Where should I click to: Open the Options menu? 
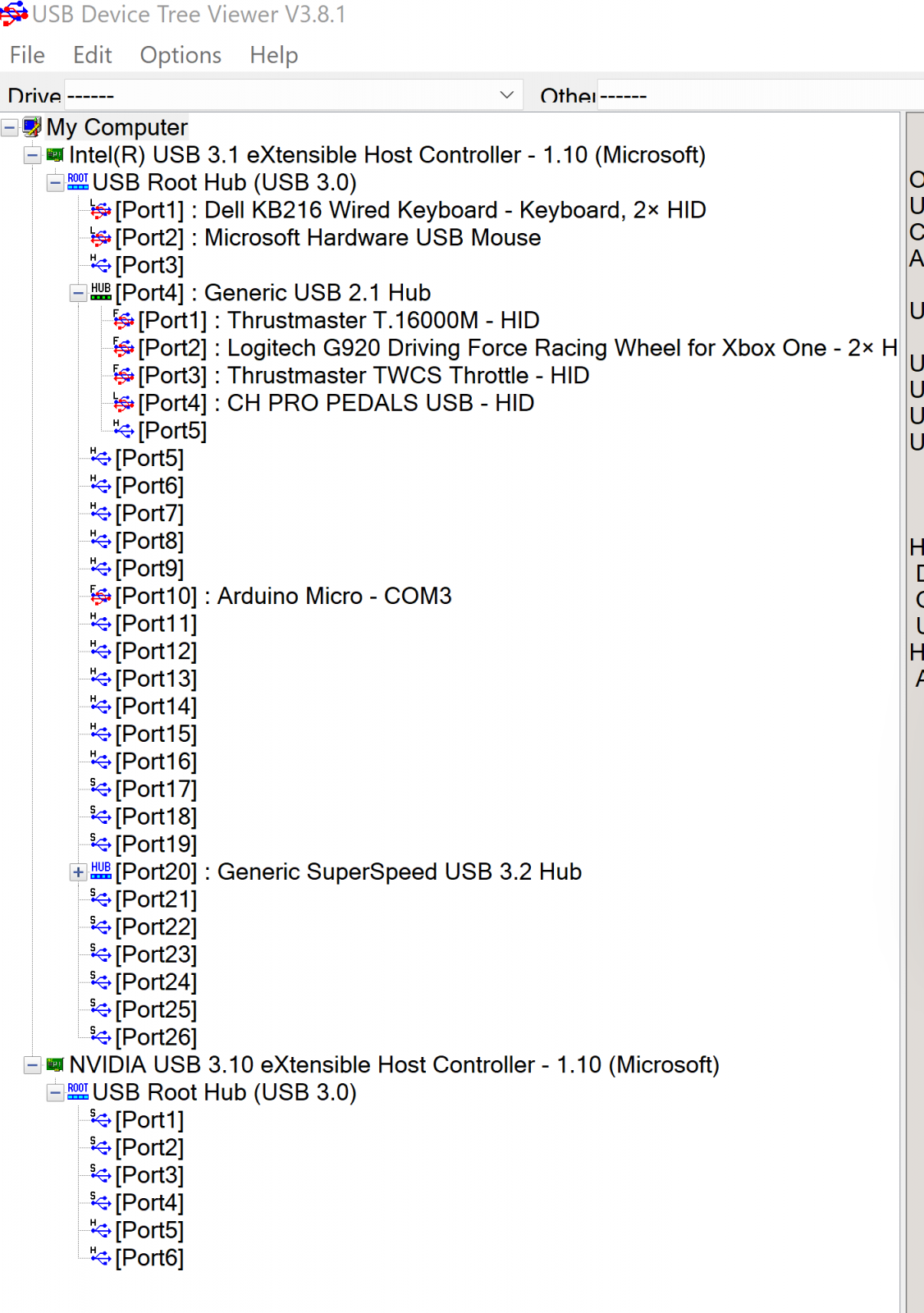click(x=181, y=55)
